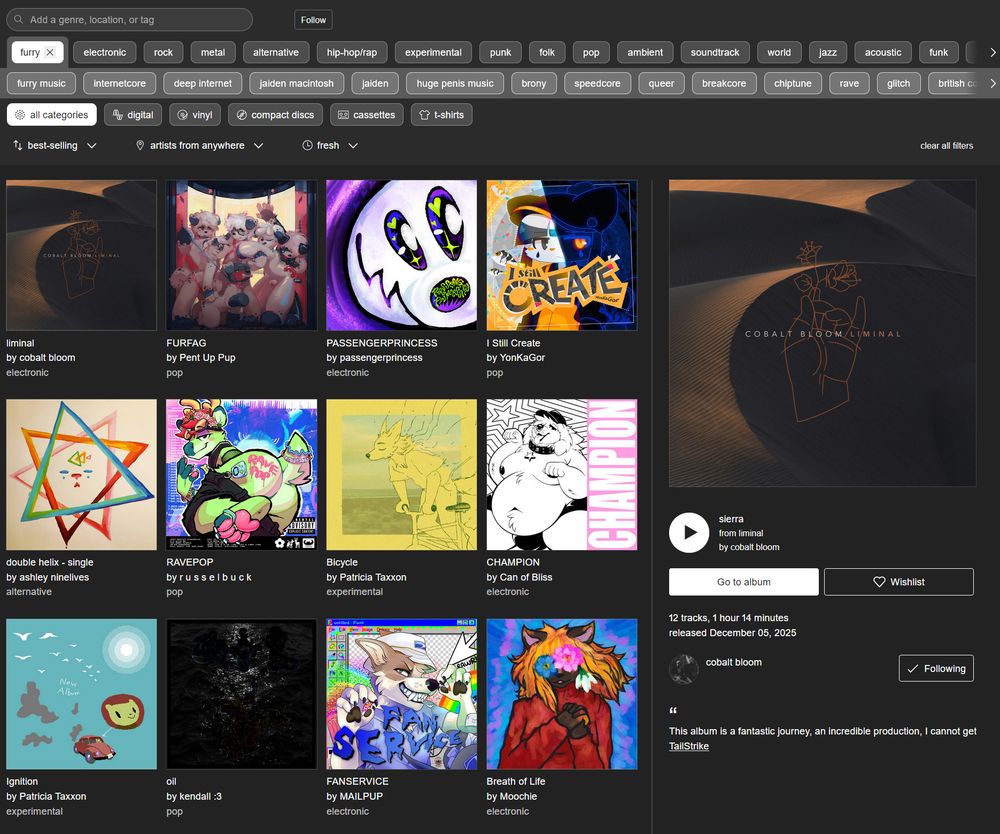Click the t-shirts icon
1000x834 pixels.
[424, 115]
